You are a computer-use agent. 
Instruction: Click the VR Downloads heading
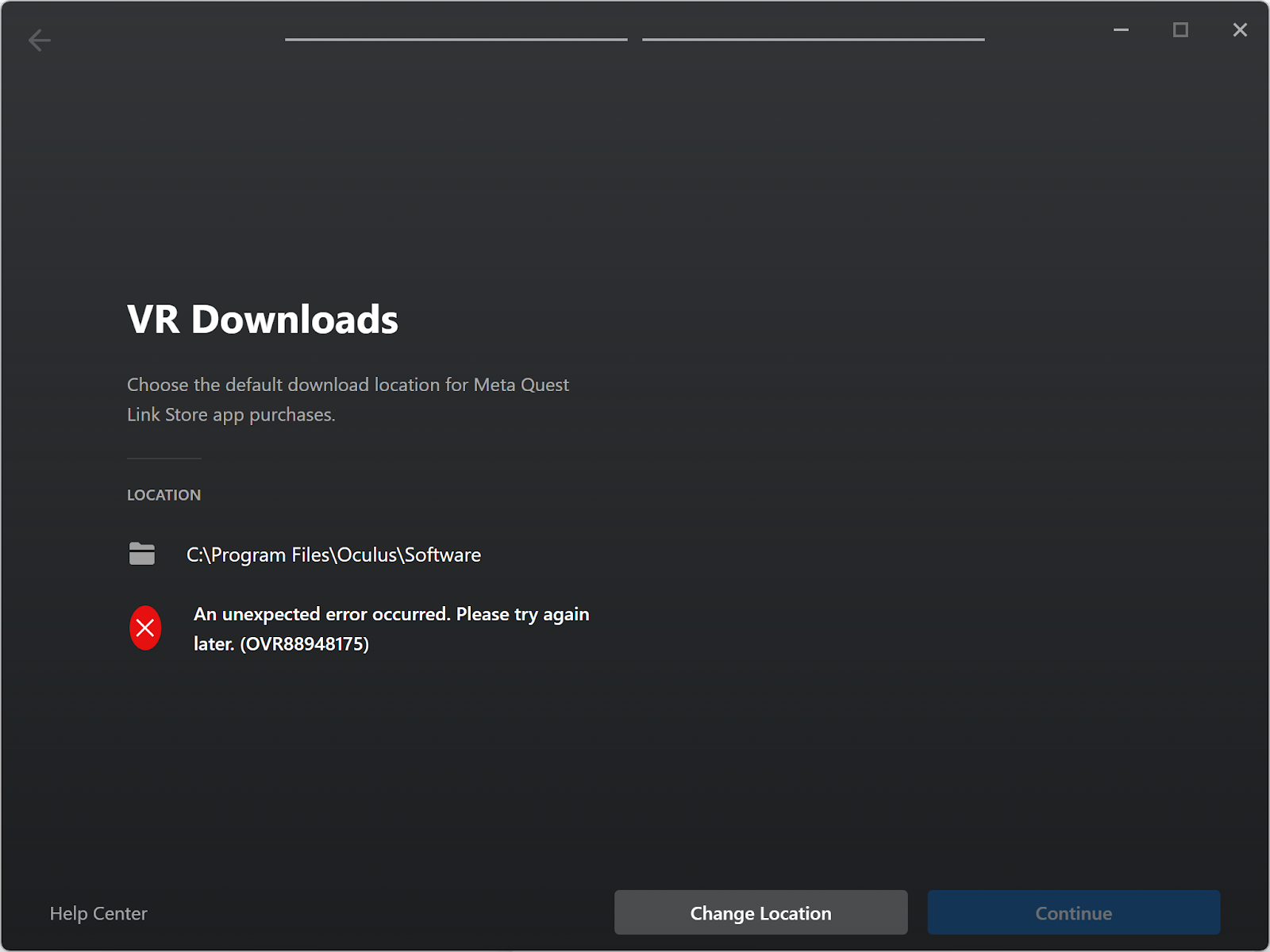click(263, 319)
